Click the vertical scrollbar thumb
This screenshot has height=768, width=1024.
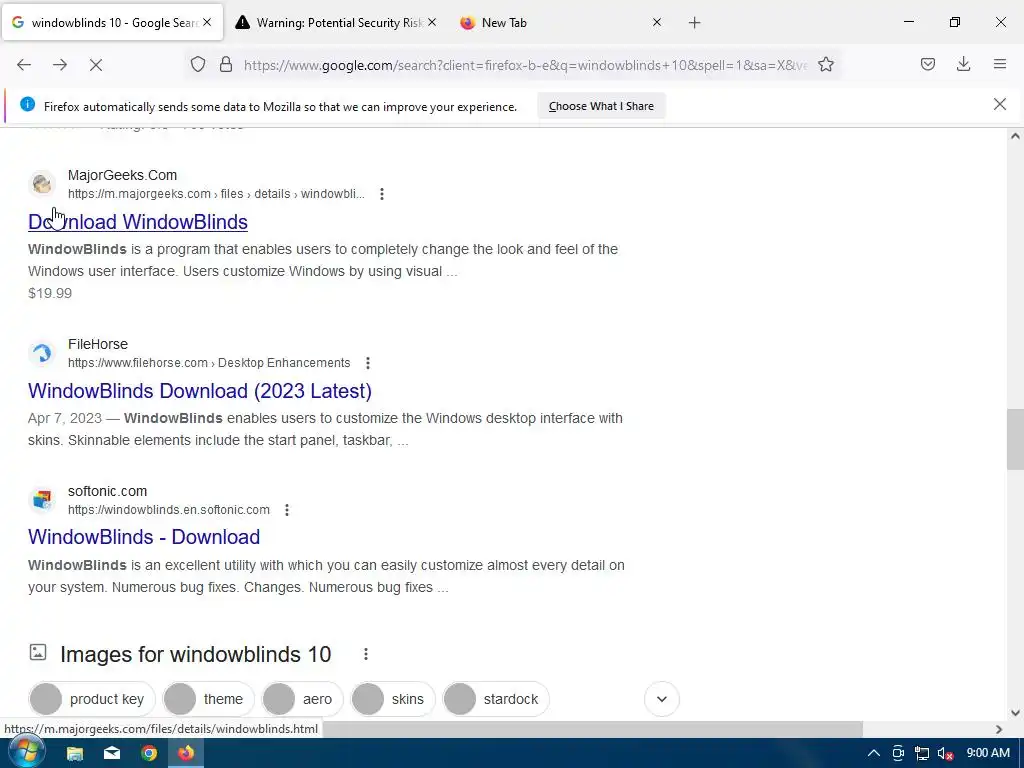click(1015, 439)
